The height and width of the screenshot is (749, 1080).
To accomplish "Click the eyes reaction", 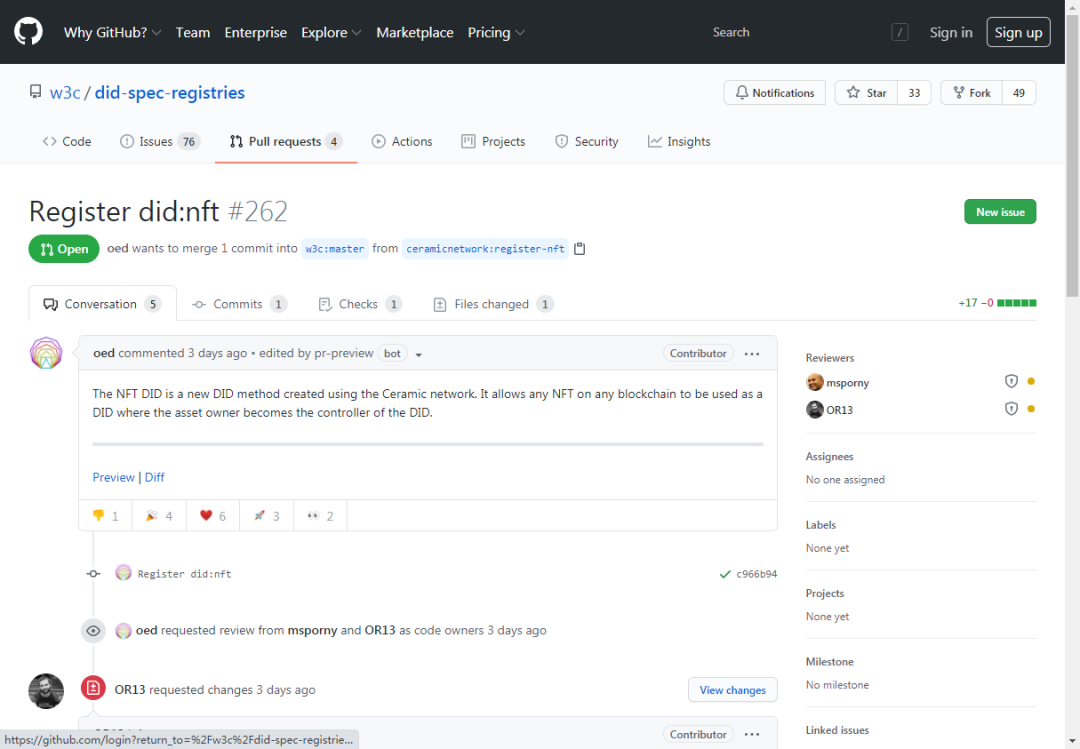I will 320,515.
